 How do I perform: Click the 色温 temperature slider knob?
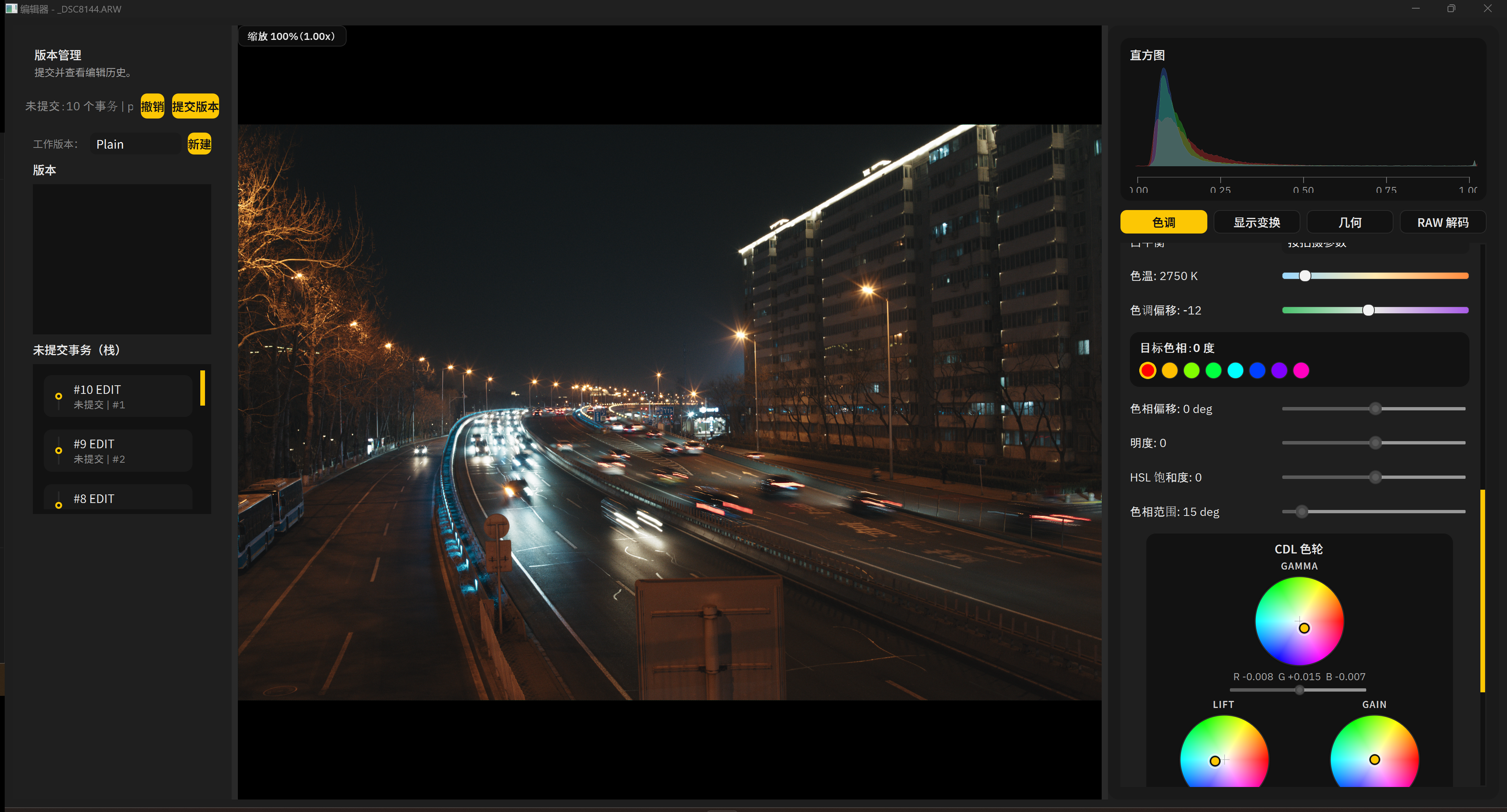(x=1305, y=276)
